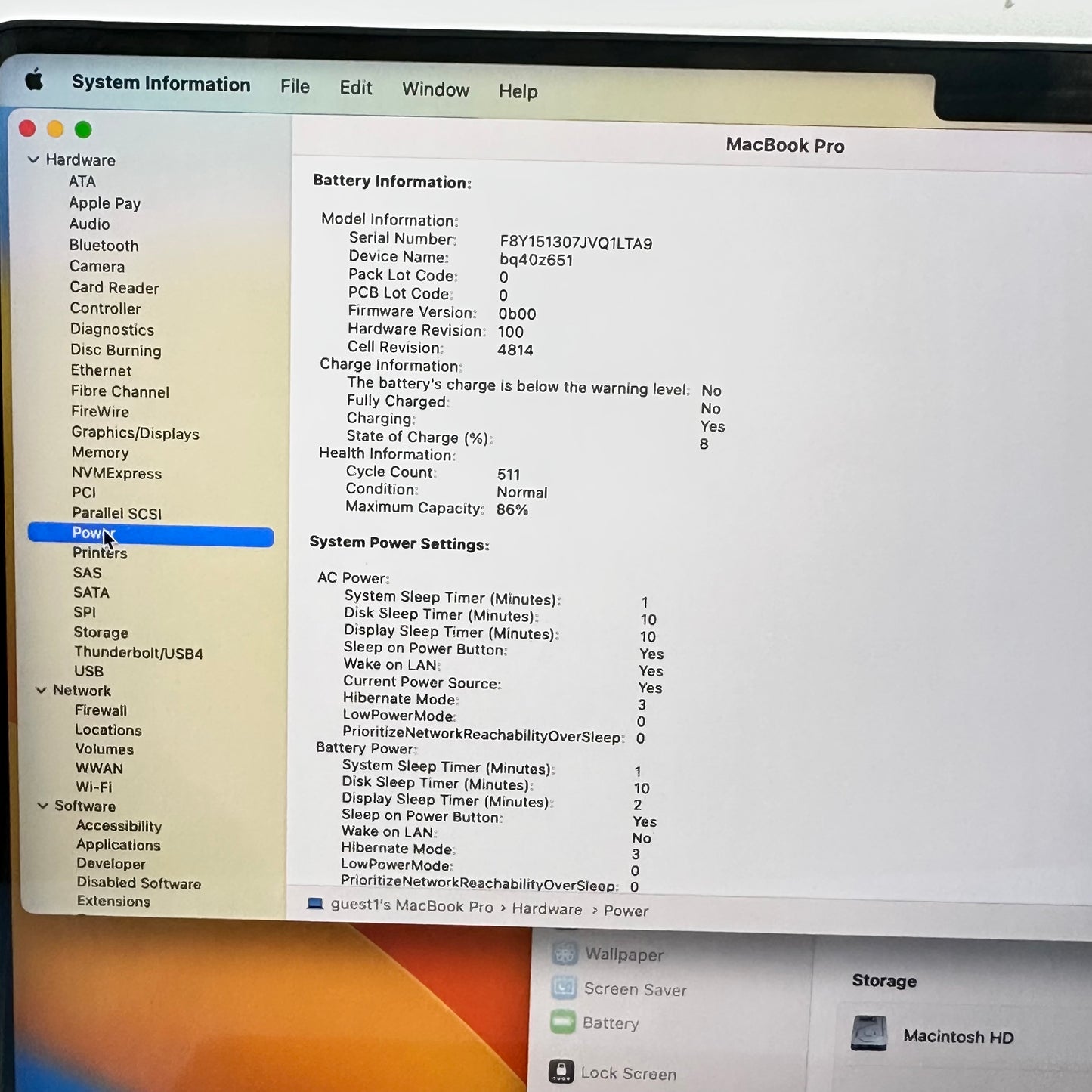Click Power in the bottom path bar
This screenshot has height=1092, width=1092.
pos(626,911)
